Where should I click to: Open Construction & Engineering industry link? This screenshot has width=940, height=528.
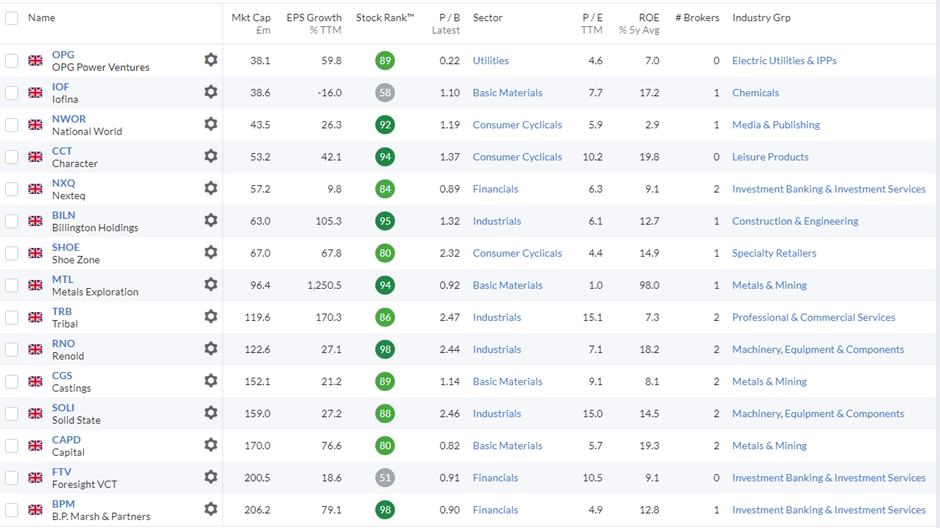[x=795, y=221]
